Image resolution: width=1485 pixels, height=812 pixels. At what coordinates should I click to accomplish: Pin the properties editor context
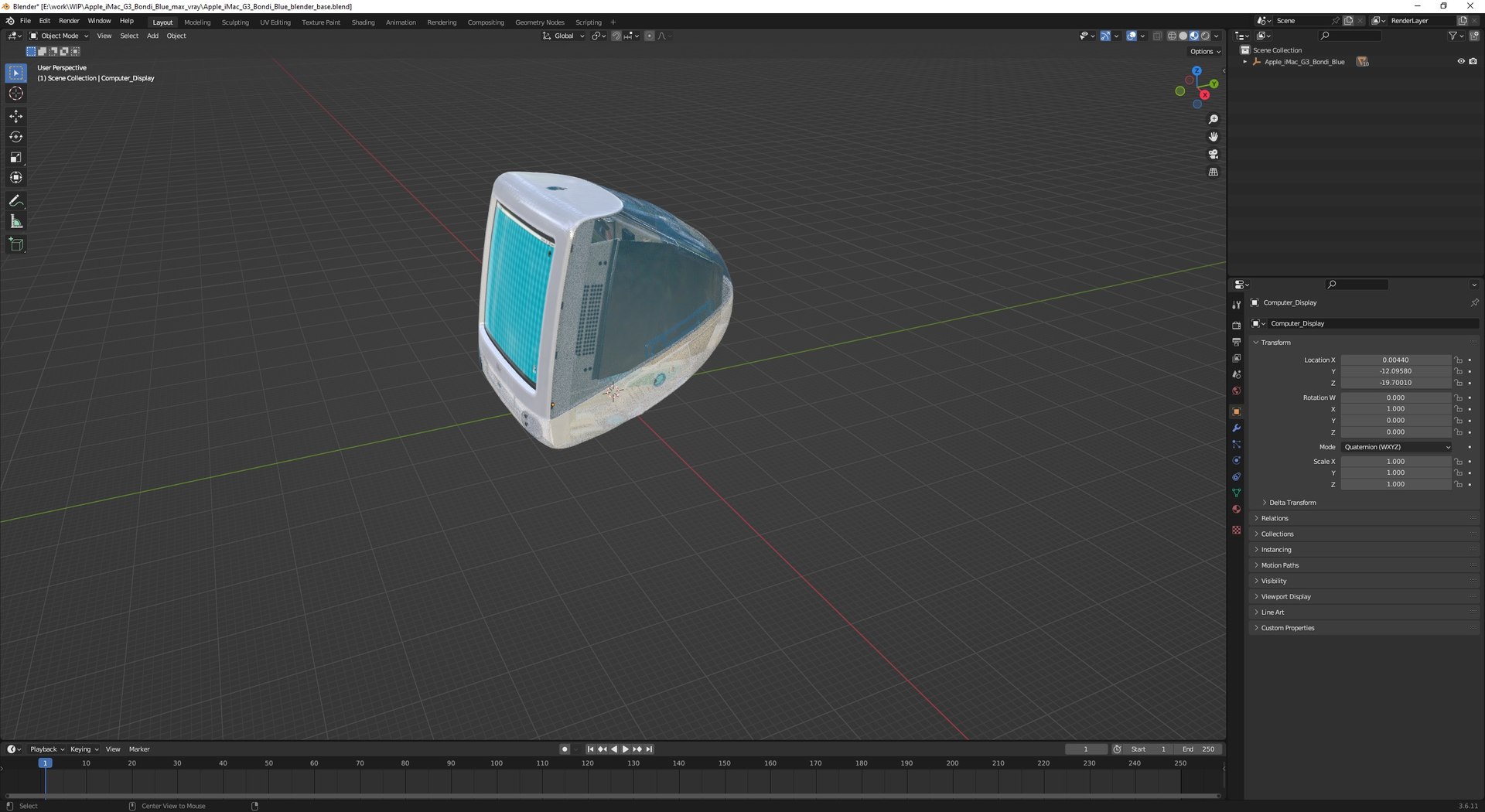[1474, 302]
